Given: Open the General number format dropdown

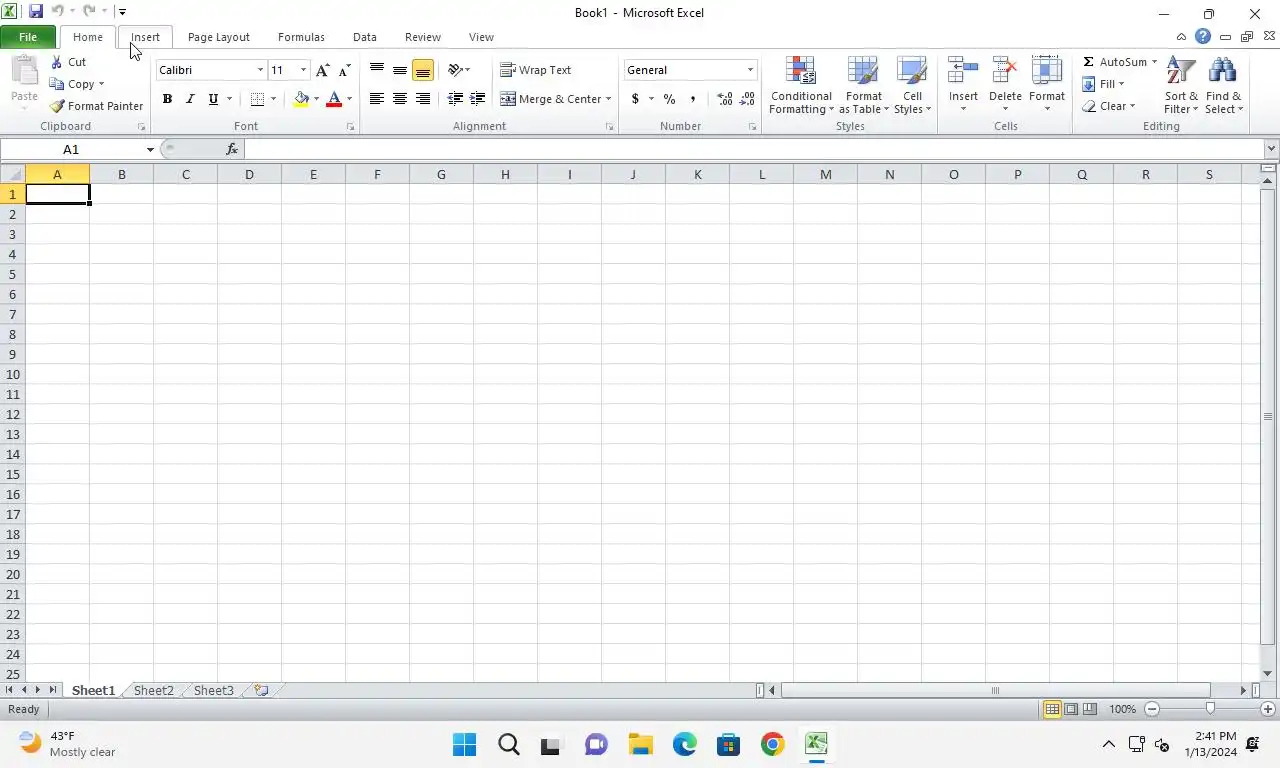Looking at the screenshot, I should click(750, 70).
